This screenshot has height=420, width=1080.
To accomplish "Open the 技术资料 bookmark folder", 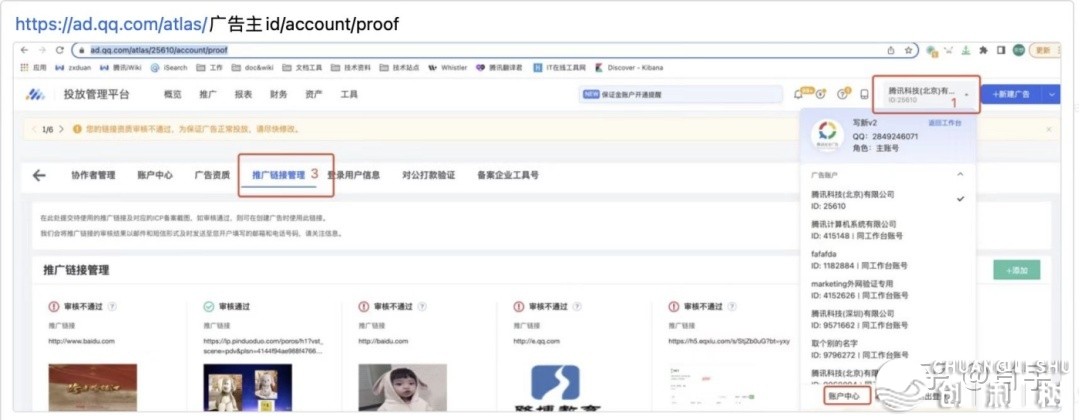I will coord(351,68).
